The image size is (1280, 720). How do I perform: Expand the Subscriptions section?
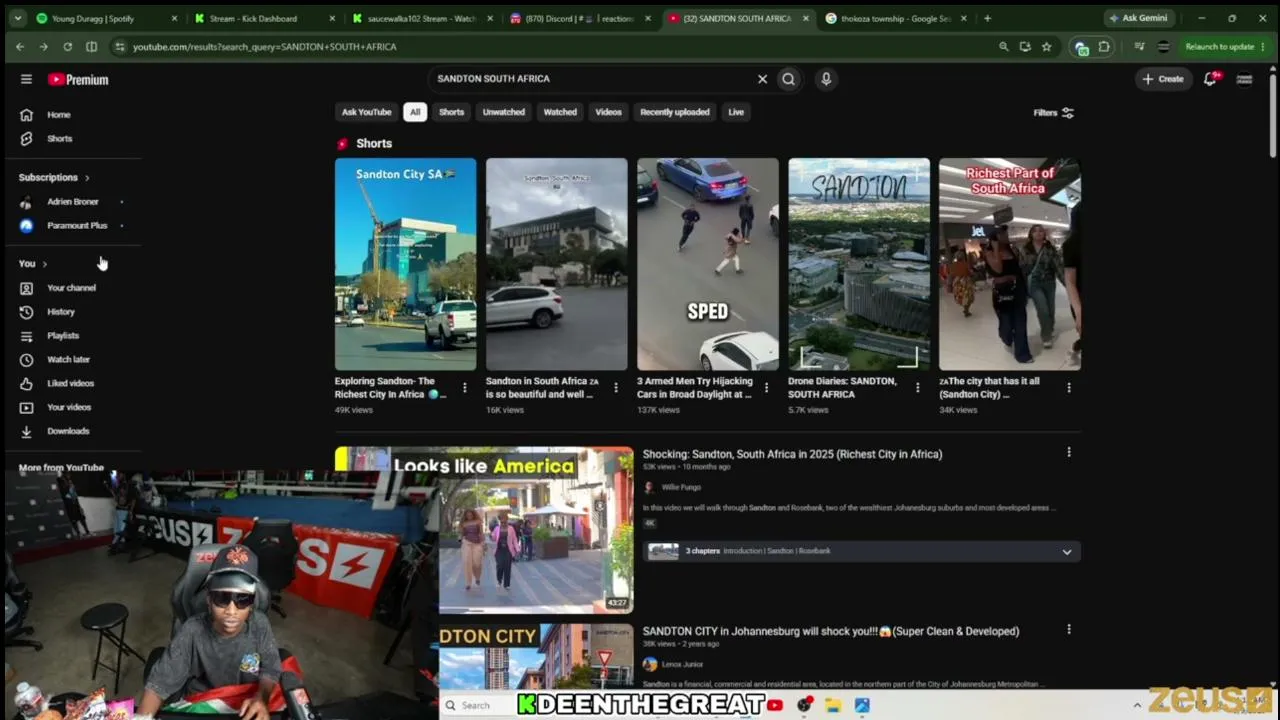pos(54,178)
